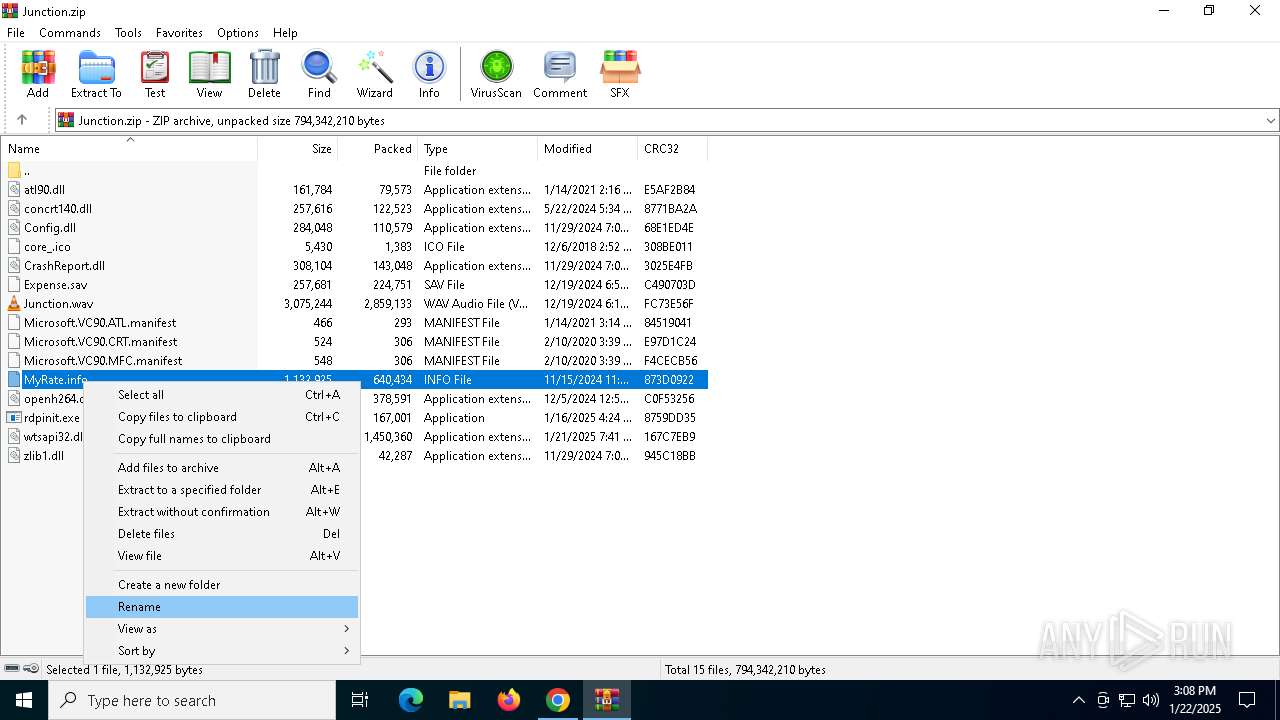The image size is (1280, 720).
Task: Choose 'Extract without confirmation'
Action: (x=222, y=512)
